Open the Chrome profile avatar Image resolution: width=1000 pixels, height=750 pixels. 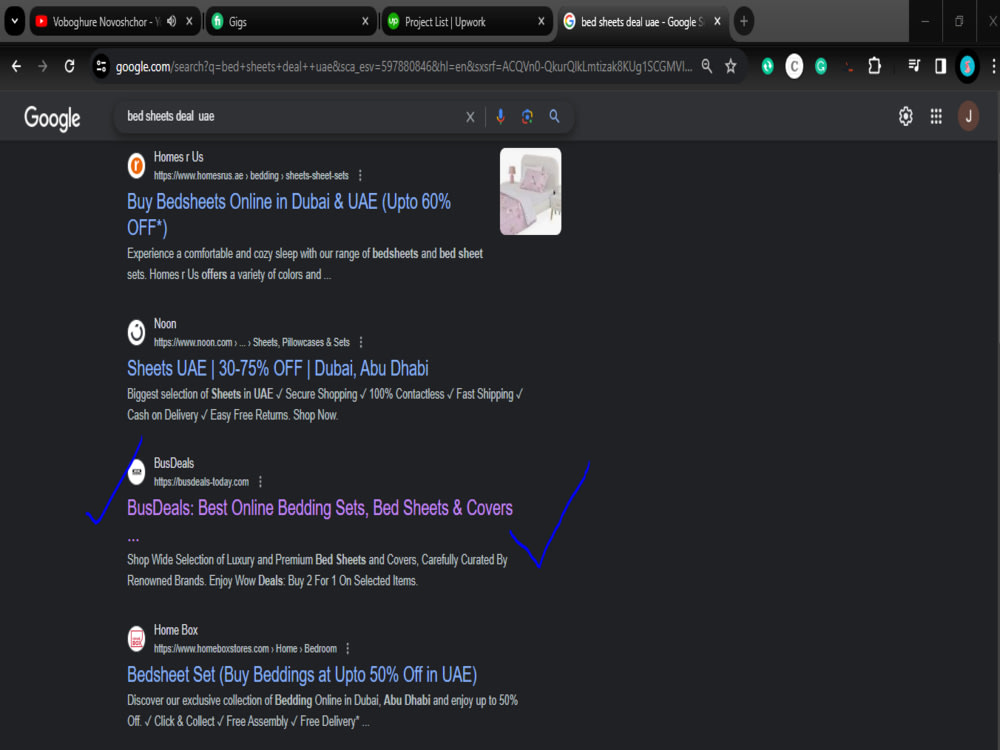pos(967,66)
